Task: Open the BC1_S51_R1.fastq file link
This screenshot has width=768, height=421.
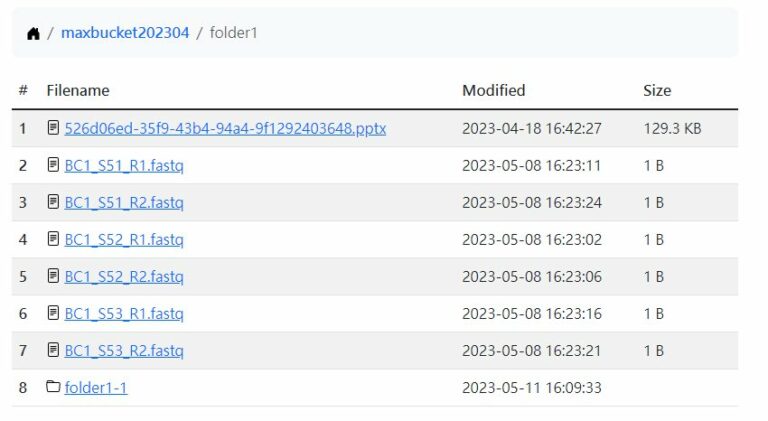Action: 124,165
